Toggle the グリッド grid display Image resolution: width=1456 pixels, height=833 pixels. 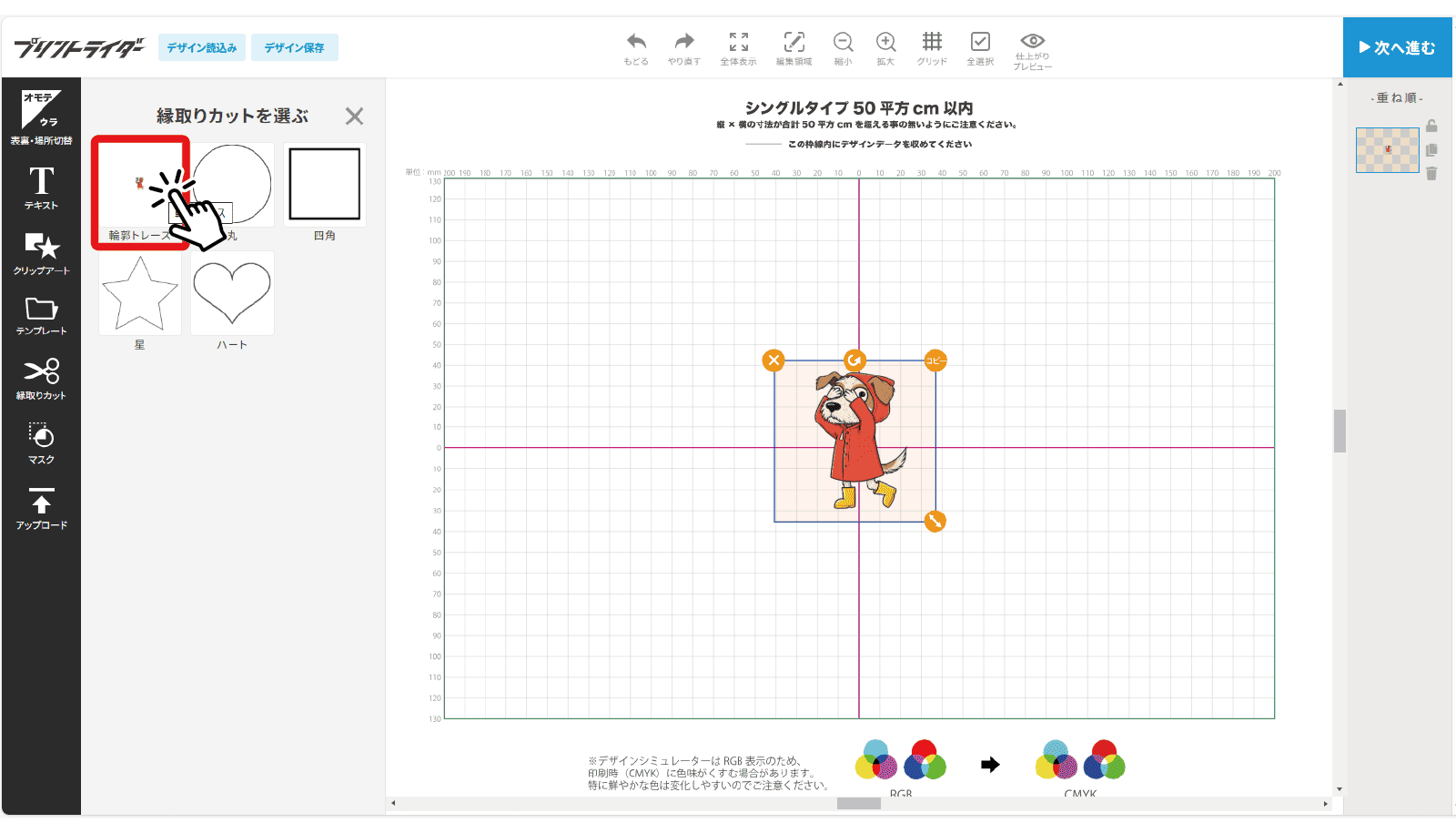[932, 43]
